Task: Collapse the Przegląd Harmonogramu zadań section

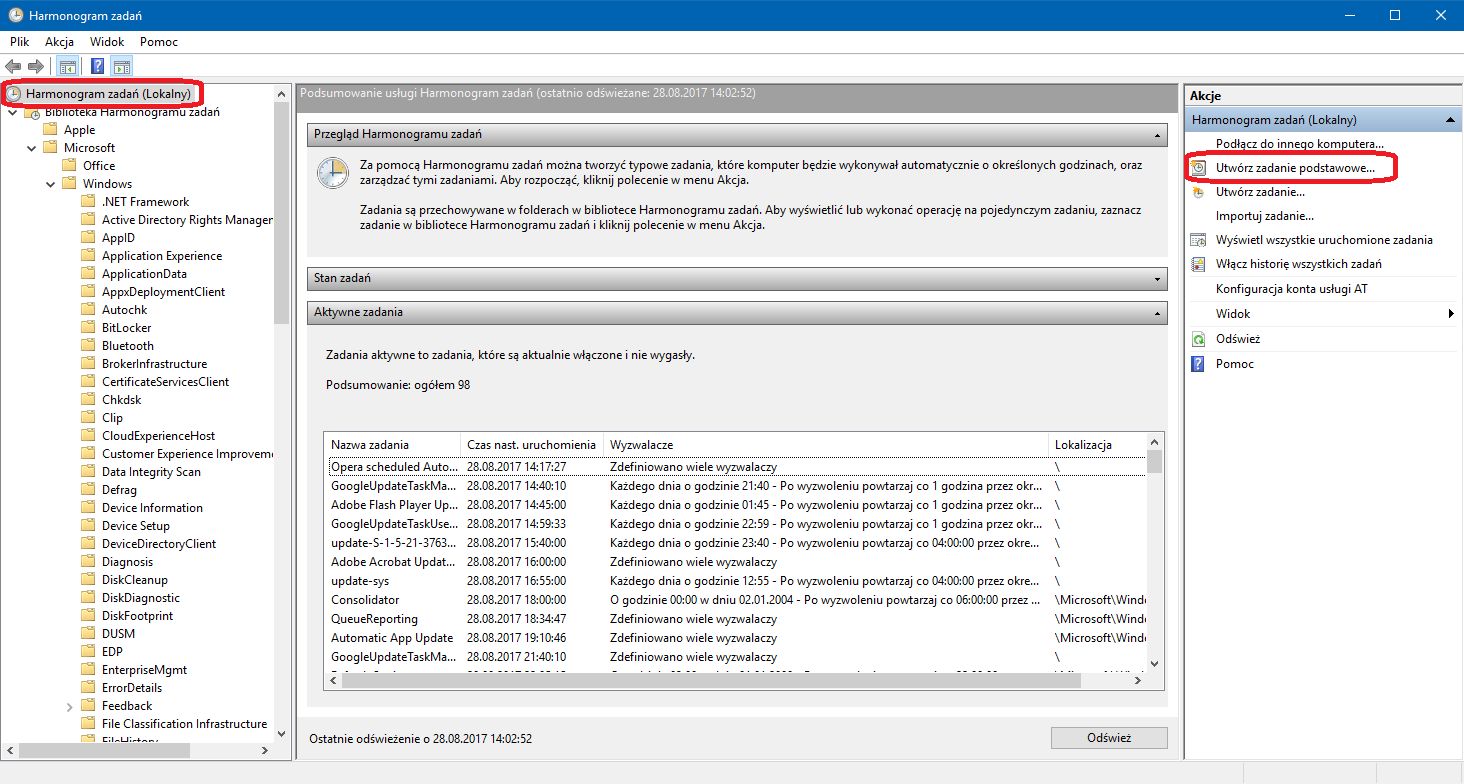Action: pyautogui.click(x=1157, y=134)
